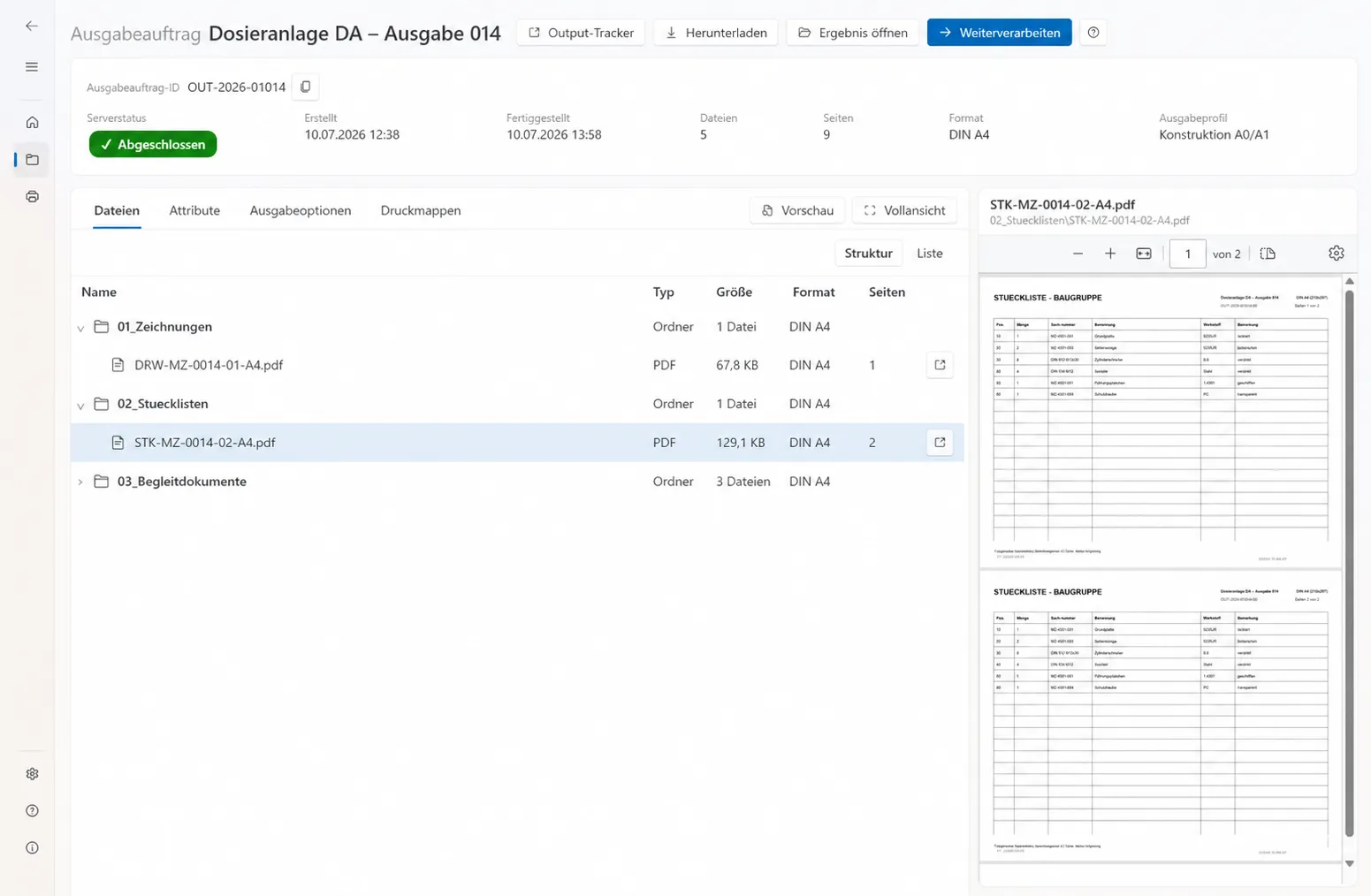Select the second page preview thumbnail
Viewport: 1371px width, 896px height.
[x=1161, y=716]
